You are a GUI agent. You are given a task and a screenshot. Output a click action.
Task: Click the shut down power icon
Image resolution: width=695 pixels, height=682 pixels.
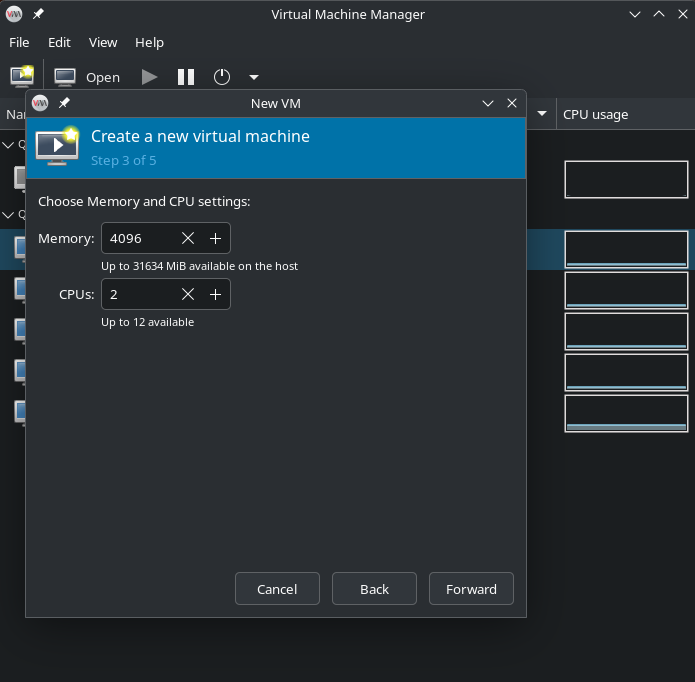pos(222,77)
